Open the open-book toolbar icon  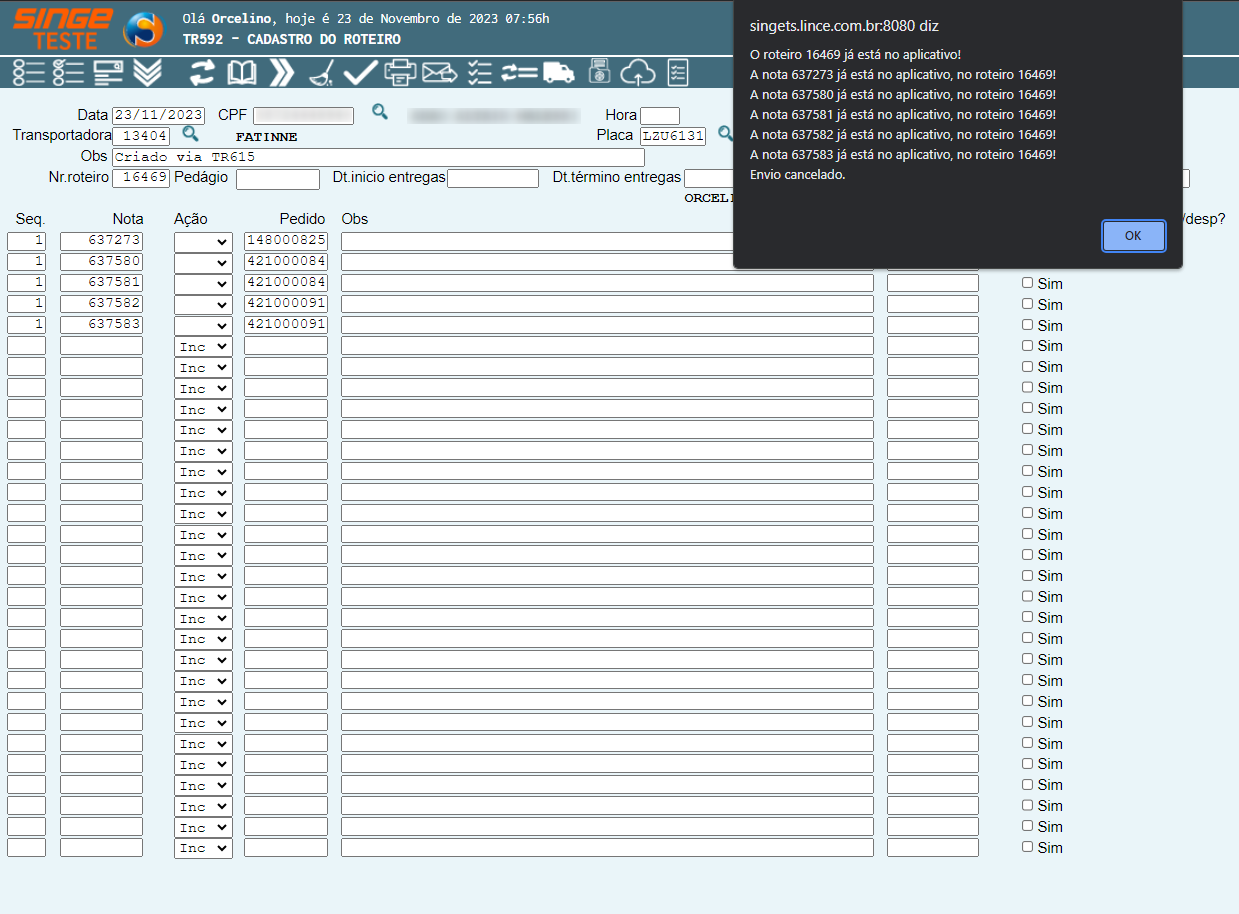[x=242, y=72]
